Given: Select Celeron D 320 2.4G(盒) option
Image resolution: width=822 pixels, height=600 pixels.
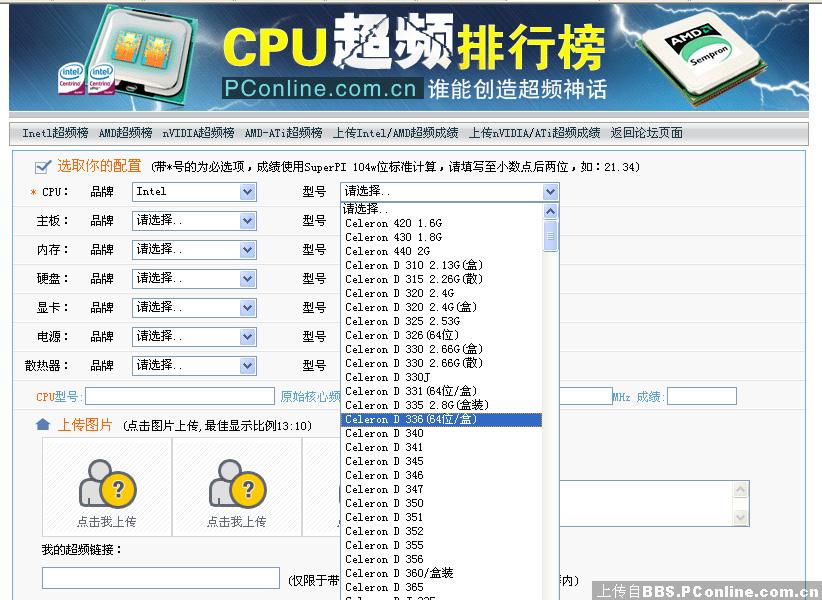Looking at the screenshot, I should 441,307.
